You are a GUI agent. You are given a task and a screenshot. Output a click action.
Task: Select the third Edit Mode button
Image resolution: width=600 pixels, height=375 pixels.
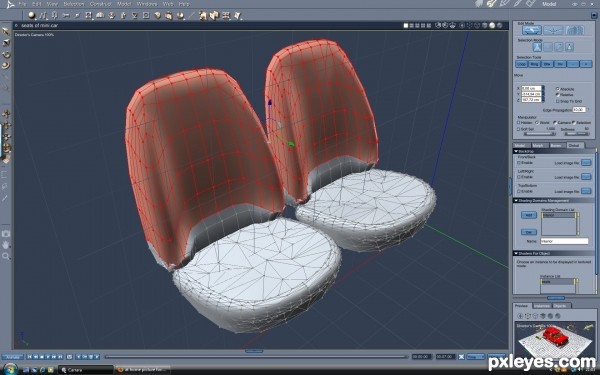(575, 30)
